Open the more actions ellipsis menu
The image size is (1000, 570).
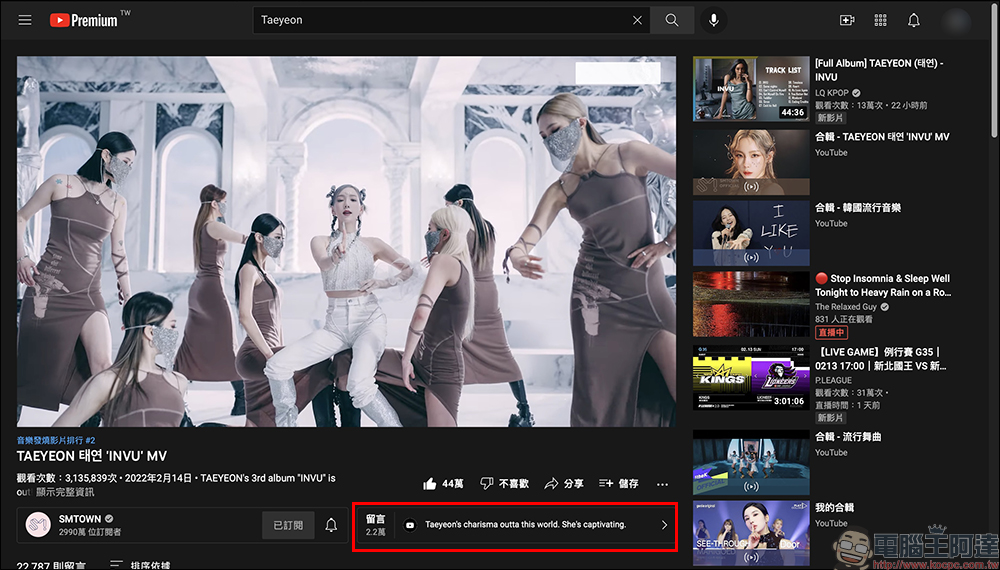661,483
